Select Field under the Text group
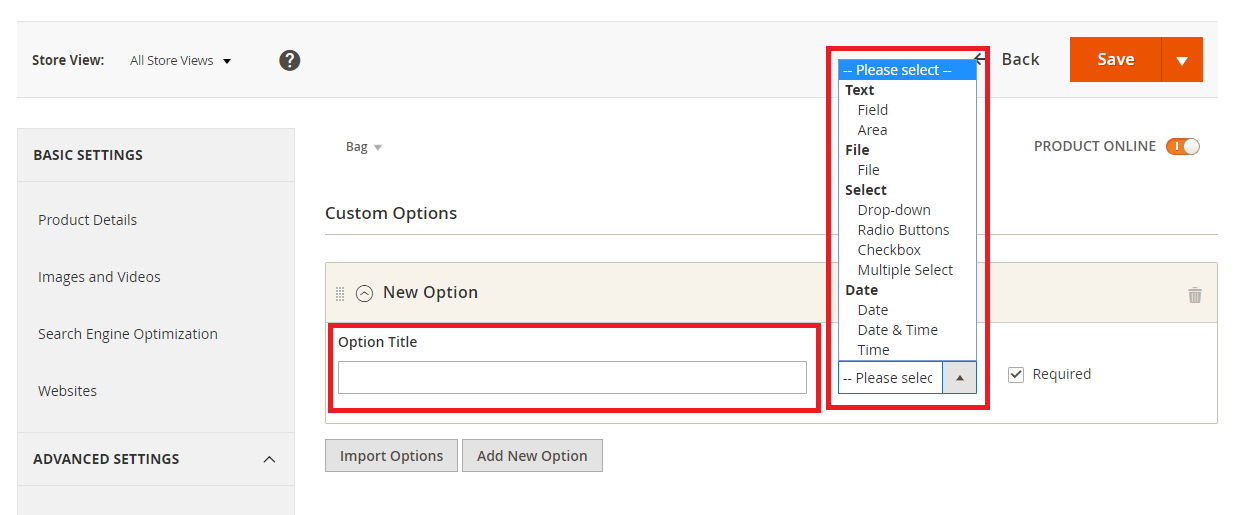The width and height of the screenshot is (1238, 515). click(872, 110)
